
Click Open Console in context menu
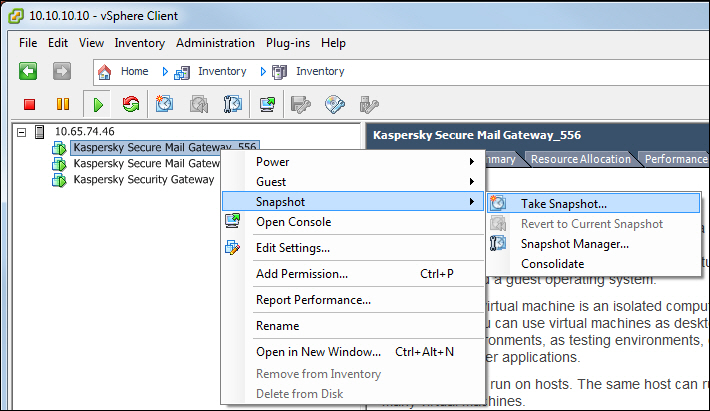click(x=293, y=222)
